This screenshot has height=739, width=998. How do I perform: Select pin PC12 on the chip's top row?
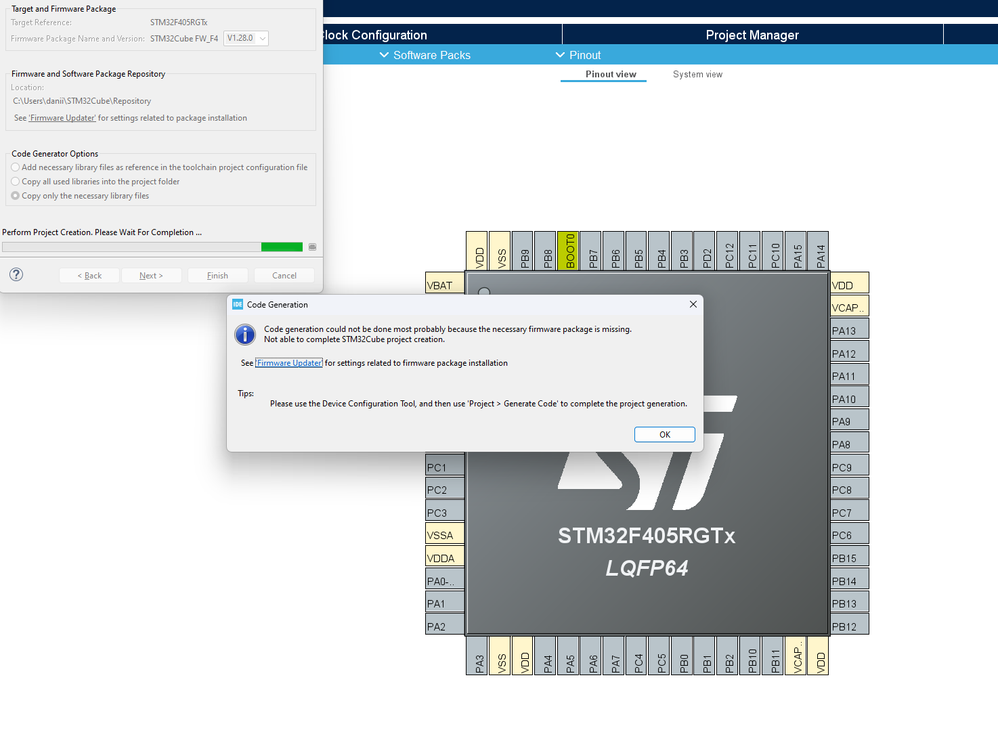(729, 251)
